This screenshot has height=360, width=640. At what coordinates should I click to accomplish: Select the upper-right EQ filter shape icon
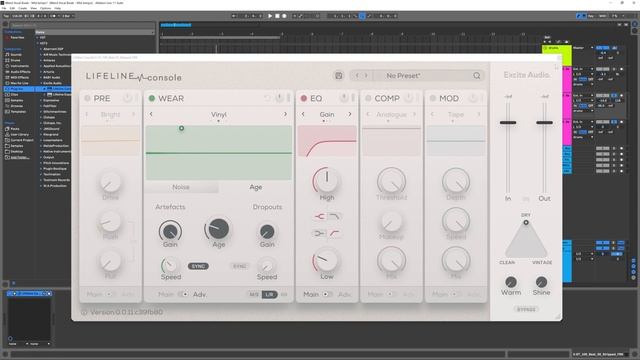click(x=334, y=216)
